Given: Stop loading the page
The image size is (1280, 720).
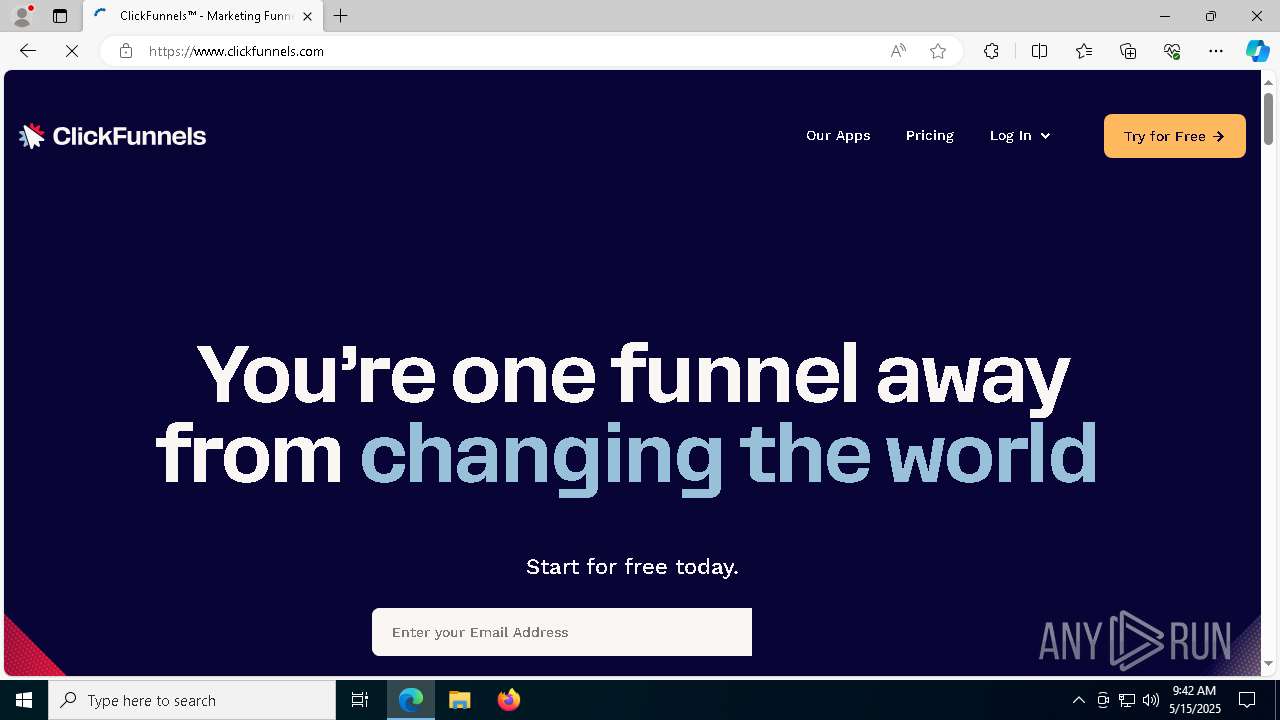Looking at the screenshot, I should [72, 51].
